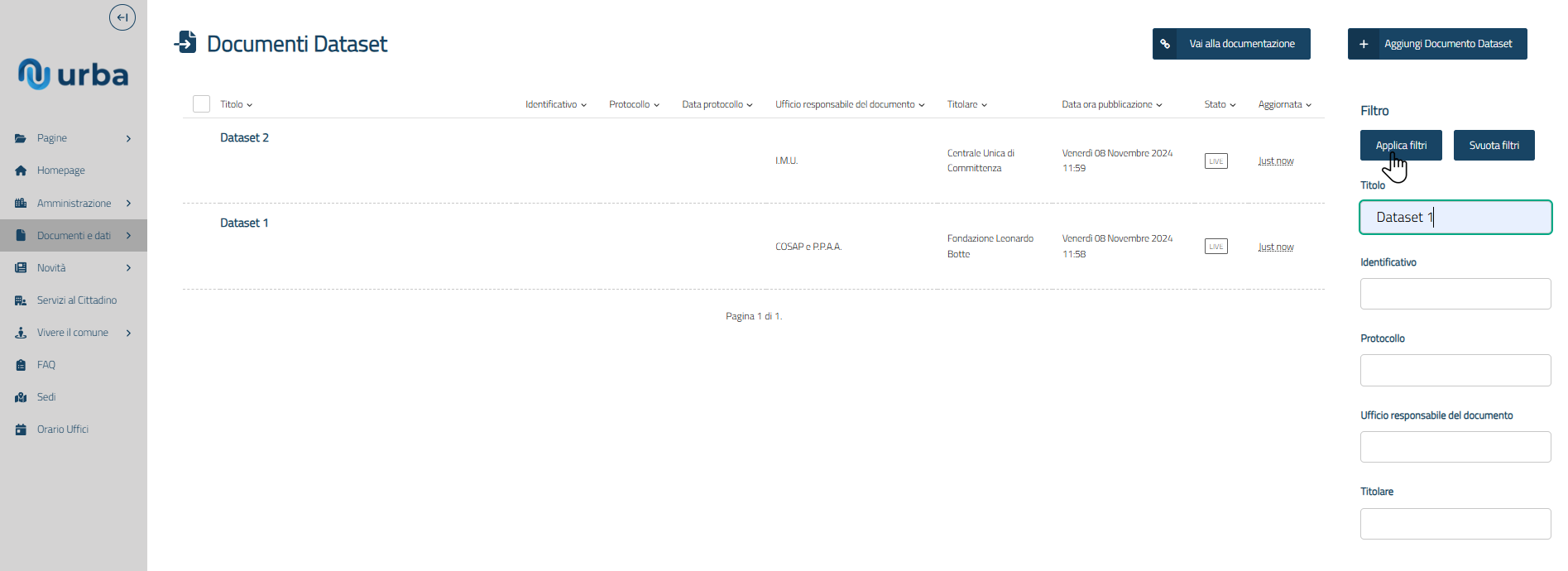Sort by Data protocollo column
This screenshot has height=571, width=1568.
pyautogui.click(x=717, y=105)
